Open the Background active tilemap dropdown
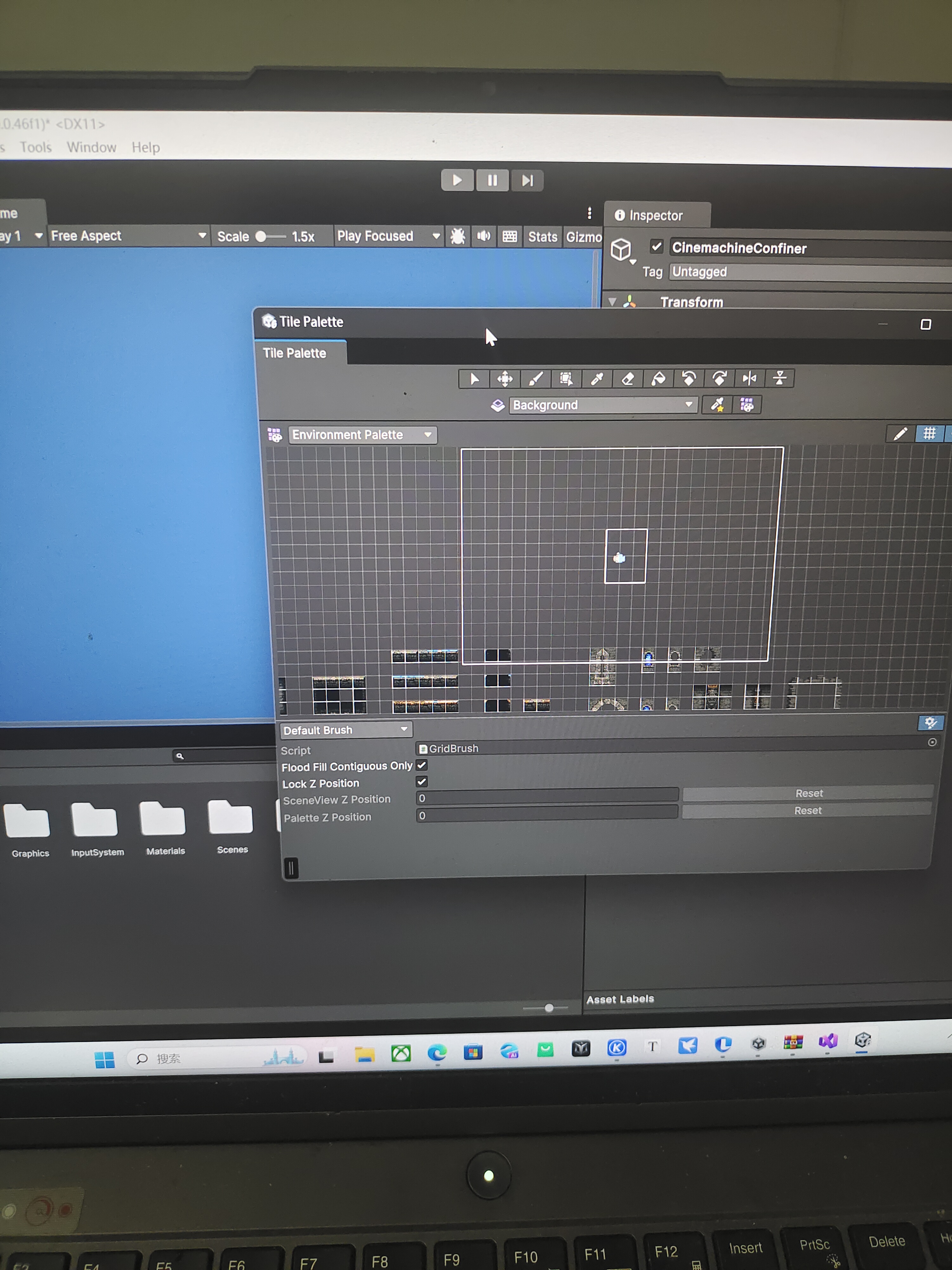This screenshot has width=952, height=1270. click(x=603, y=405)
